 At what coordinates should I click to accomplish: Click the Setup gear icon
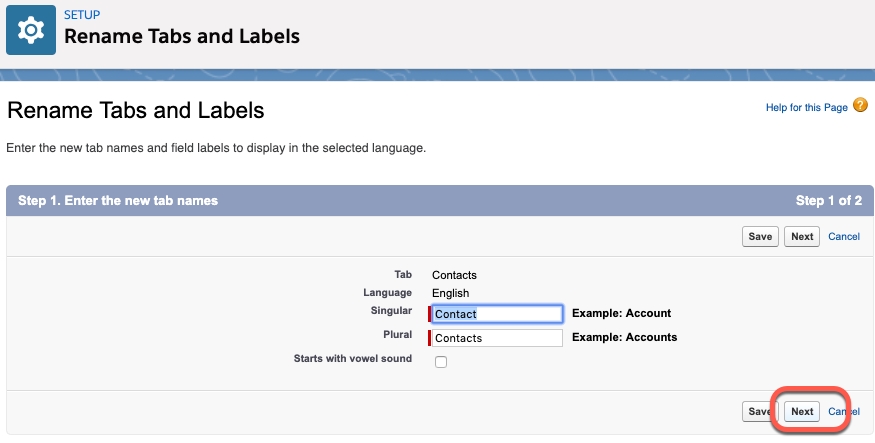click(31, 30)
